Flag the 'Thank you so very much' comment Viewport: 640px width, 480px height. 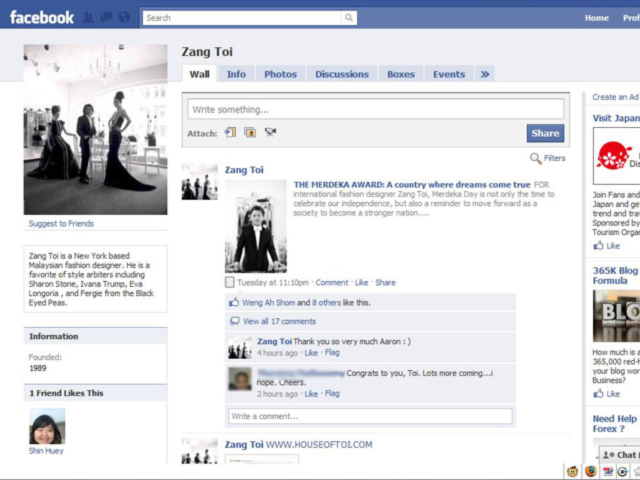tap(332, 352)
